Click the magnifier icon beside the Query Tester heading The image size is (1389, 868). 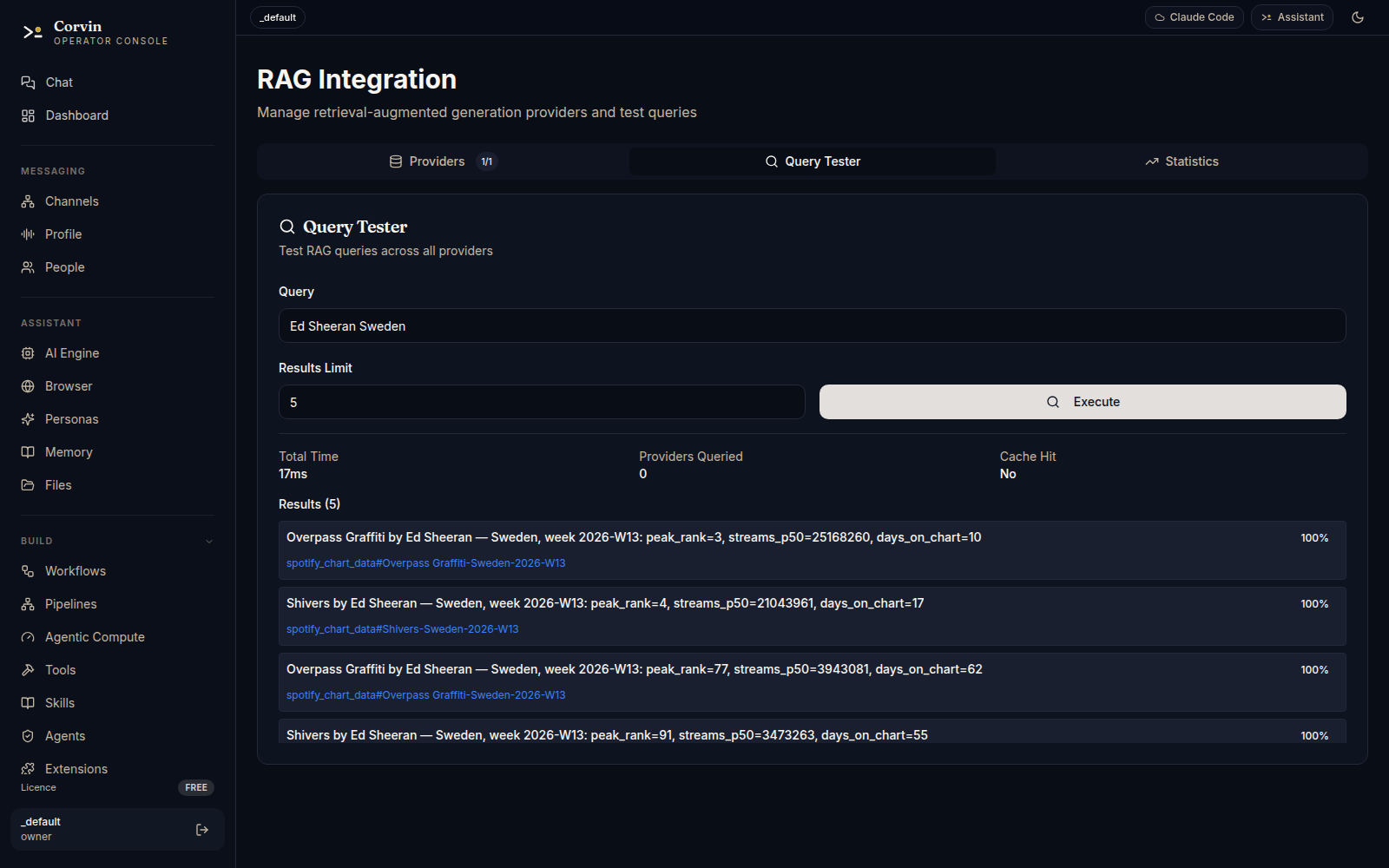tap(287, 227)
